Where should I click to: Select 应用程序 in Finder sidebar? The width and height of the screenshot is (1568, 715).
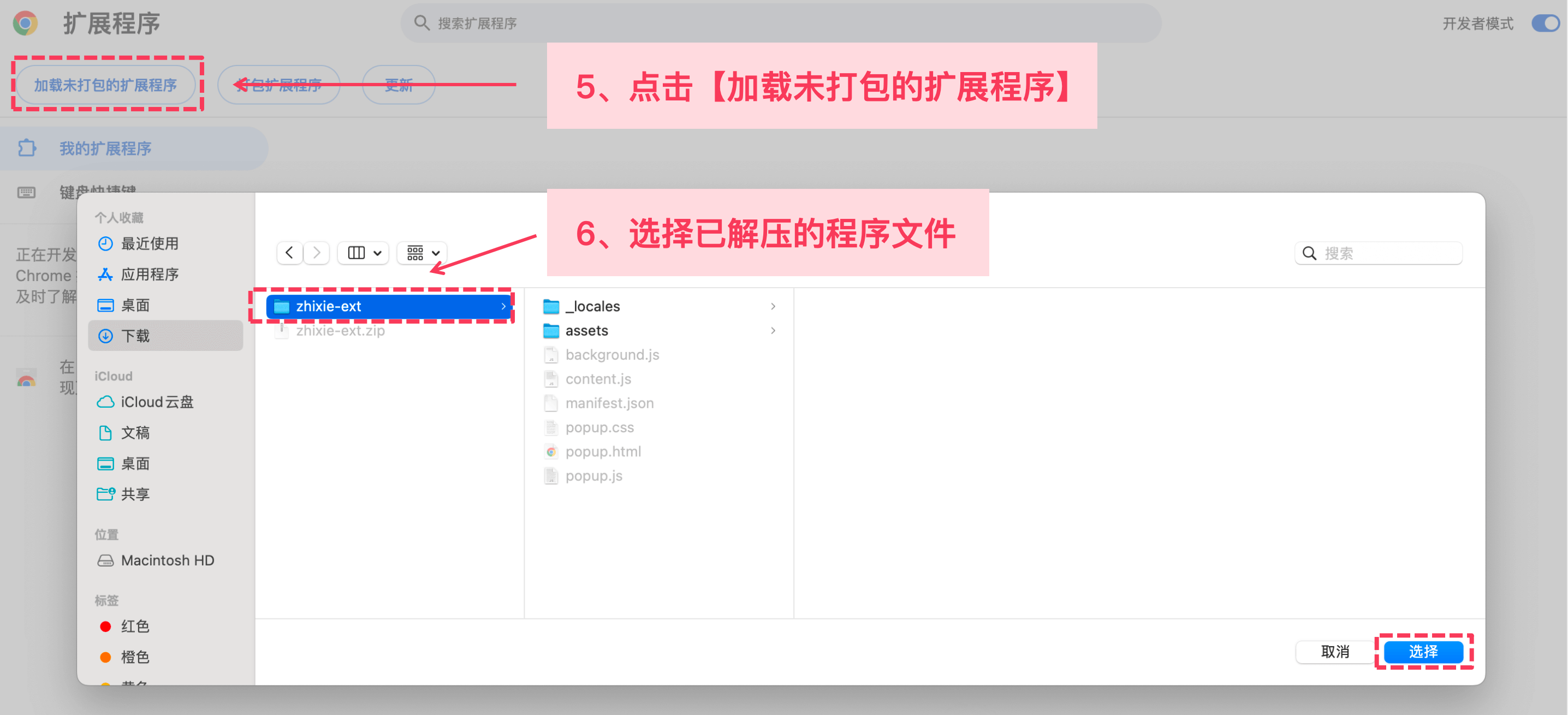pyautogui.click(x=165, y=274)
